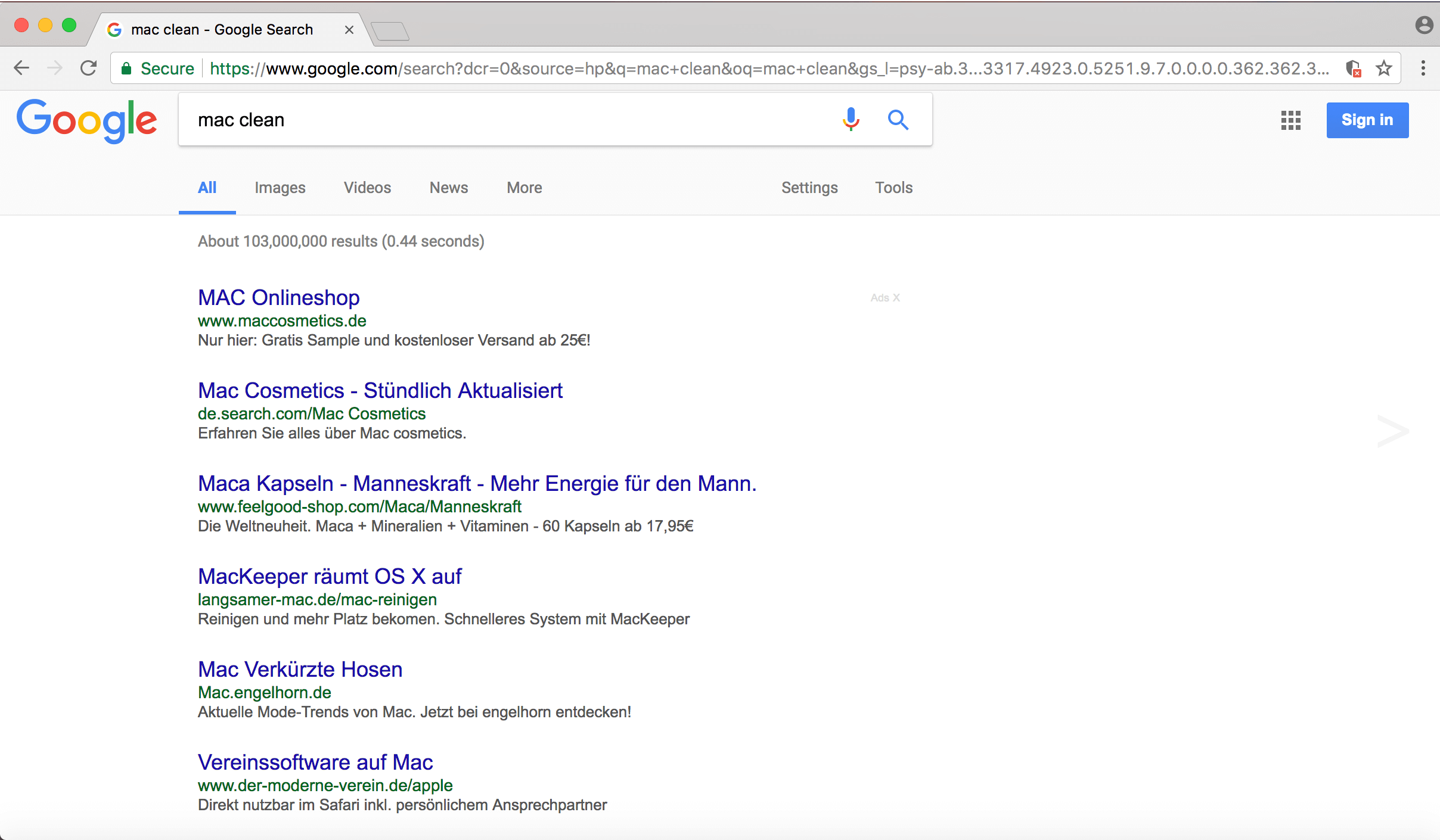This screenshot has height=840, width=1440.
Task: Open the Mac Verkürzte Hosen result
Action: click(300, 669)
